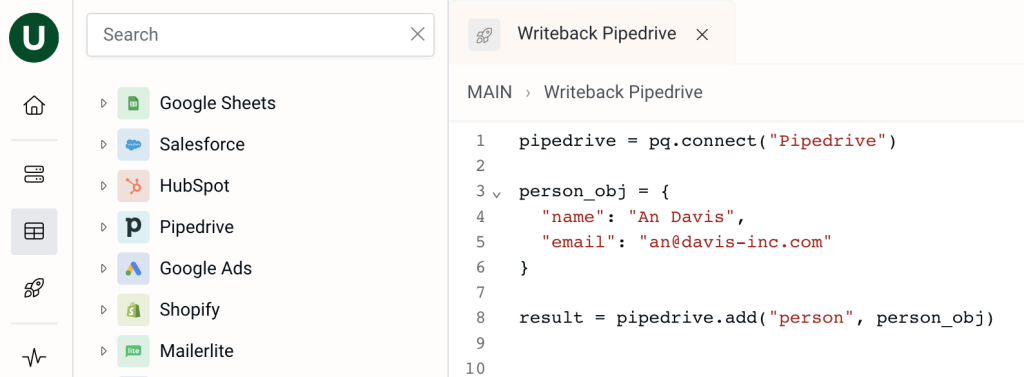This screenshot has width=1024, height=377.
Task: Select the Writeback Pipedrive tab
Action: click(592, 33)
